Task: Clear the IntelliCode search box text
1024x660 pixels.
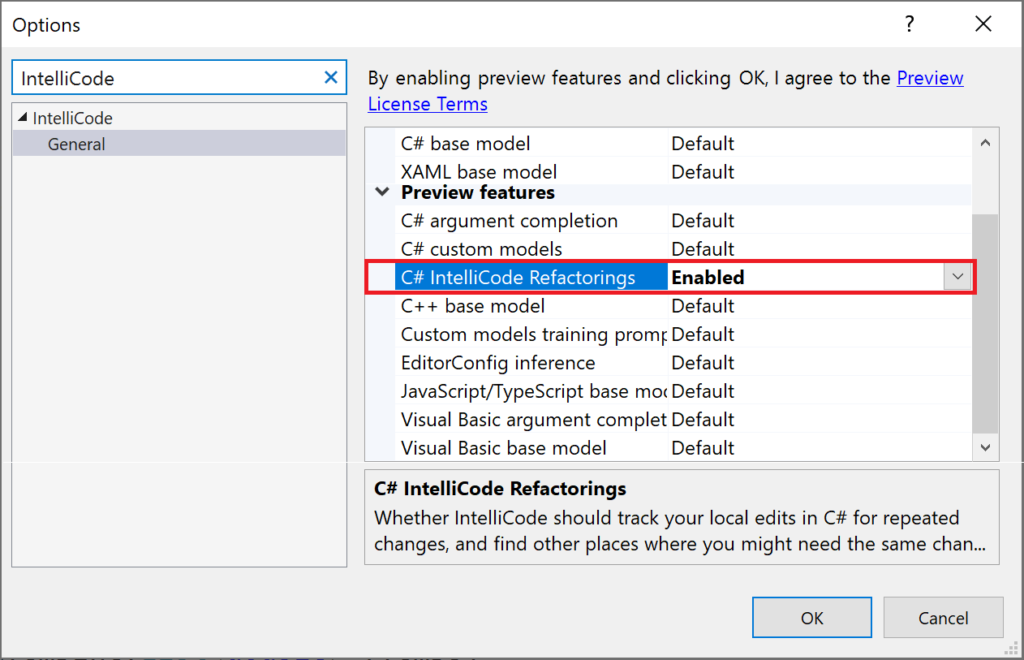Action: pos(330,77)
